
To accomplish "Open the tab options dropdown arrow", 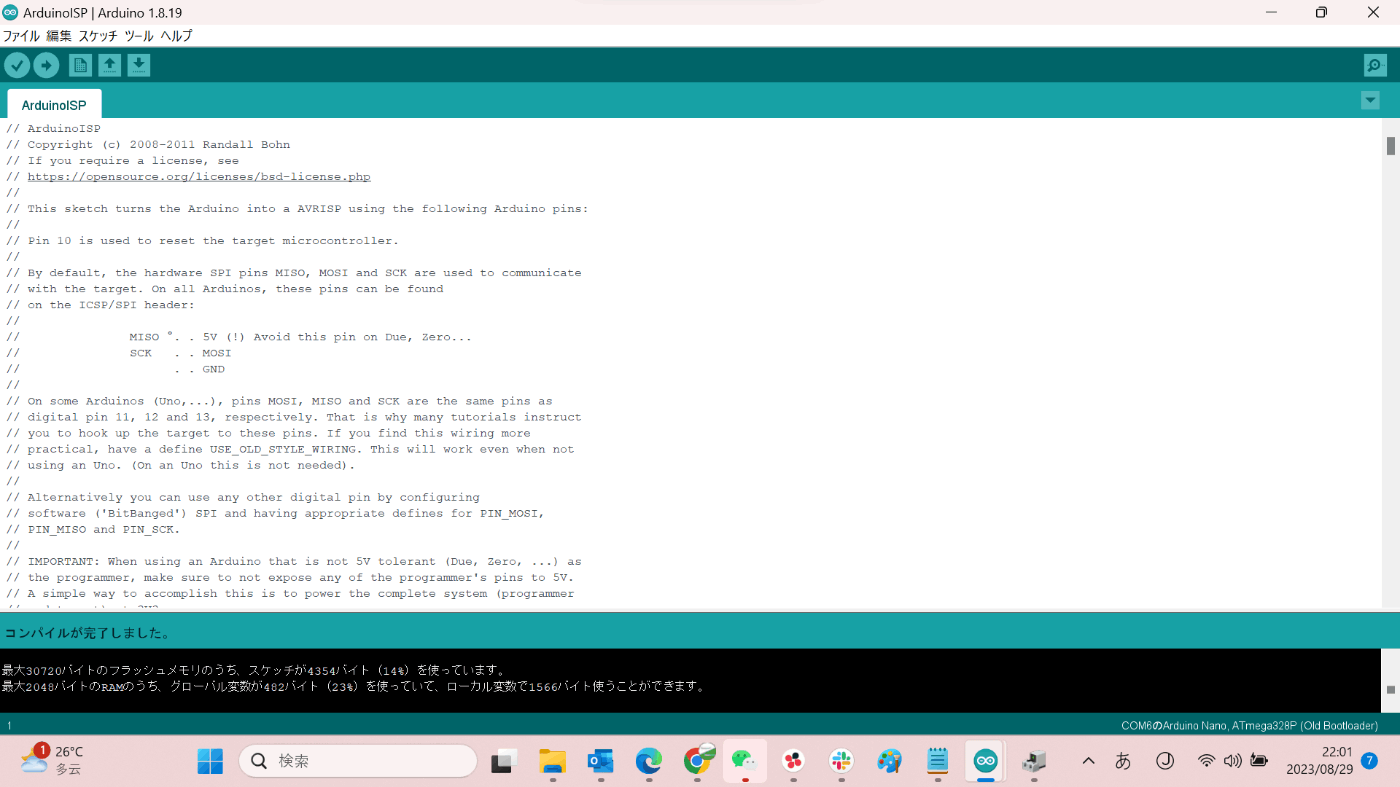I will coord(1370,100).
